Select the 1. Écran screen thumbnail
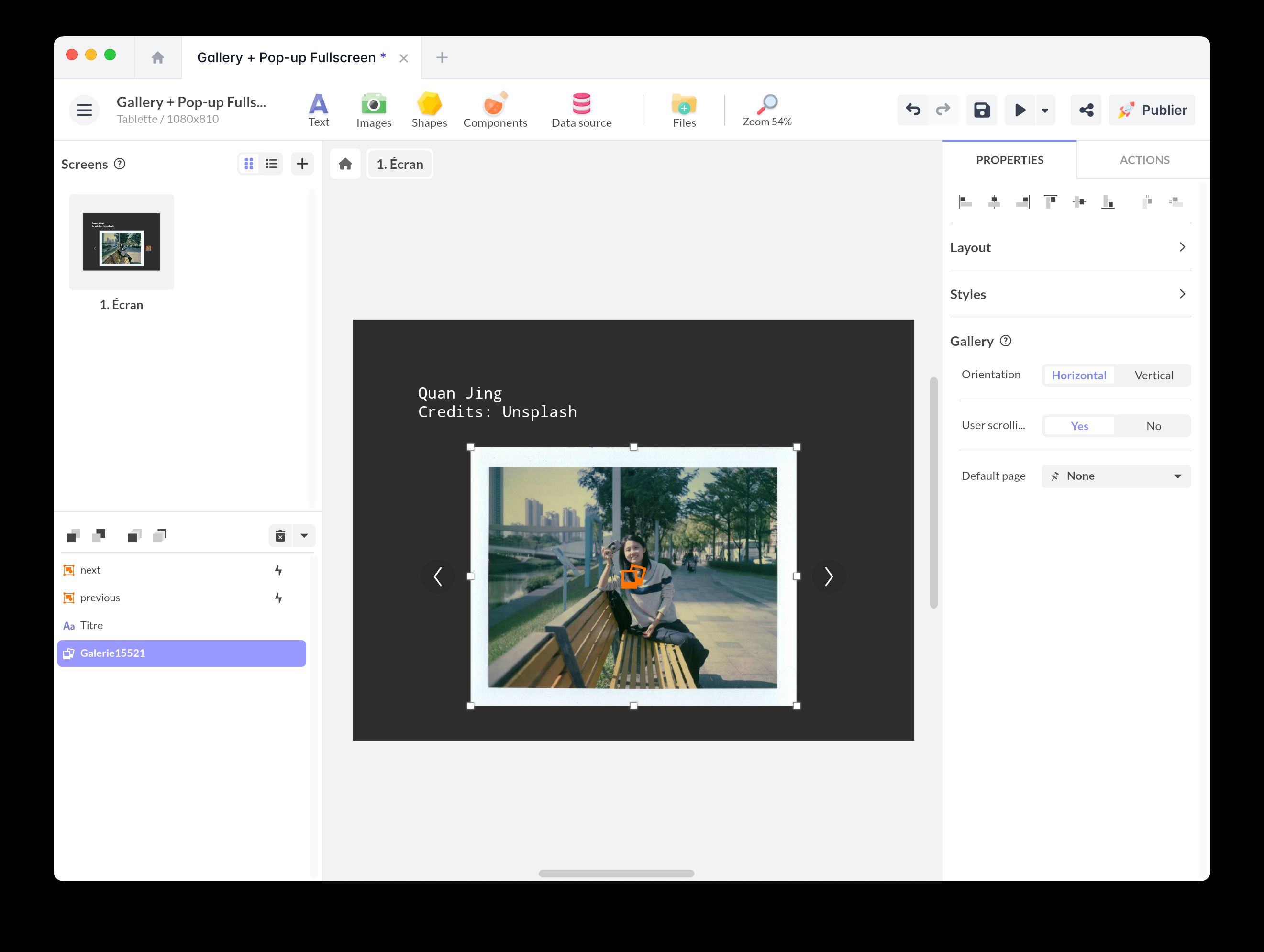Screen dimensions: 1264x952 [x=121, y=242]
